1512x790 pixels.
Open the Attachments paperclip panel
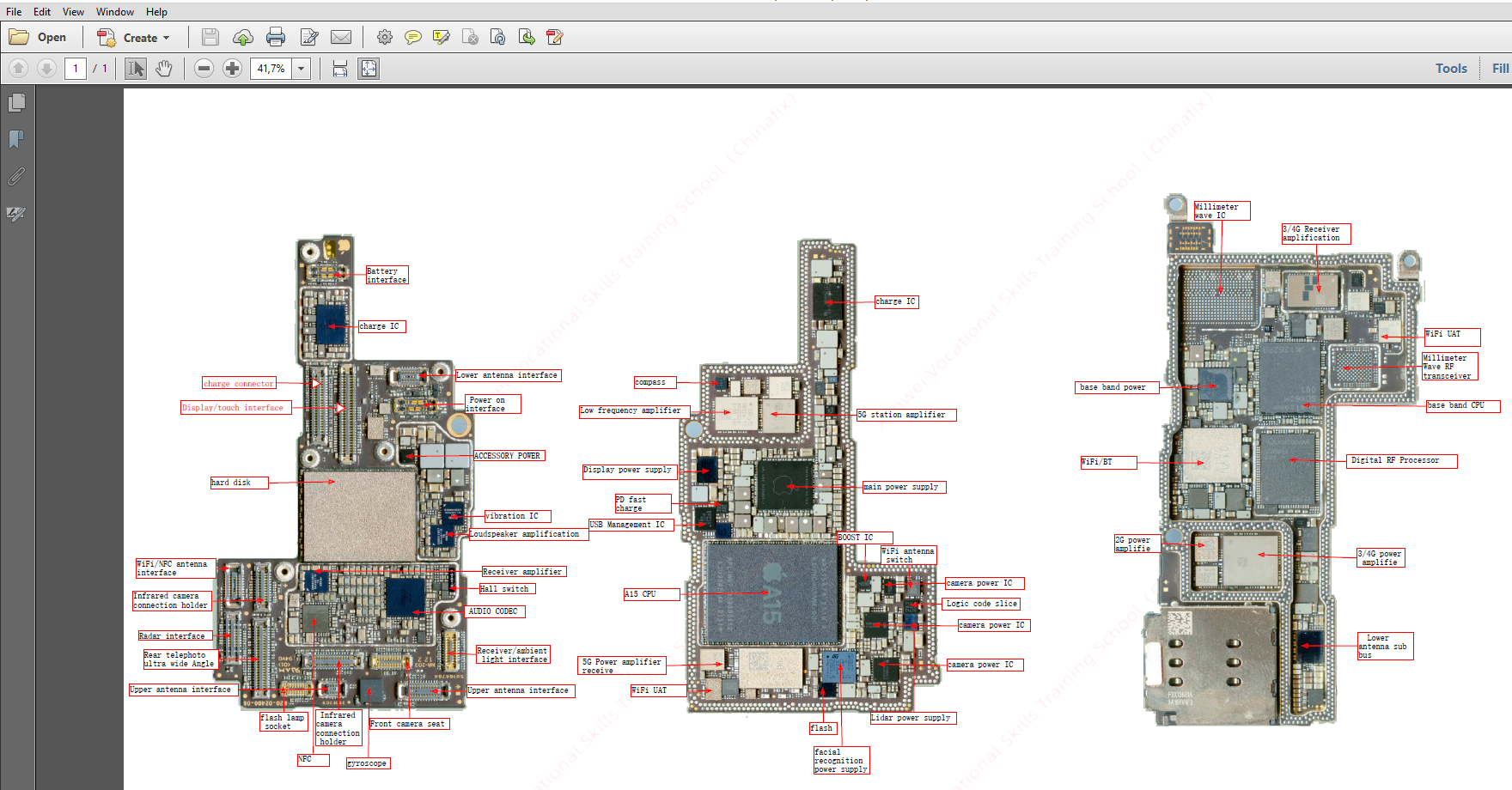point(16,177)
